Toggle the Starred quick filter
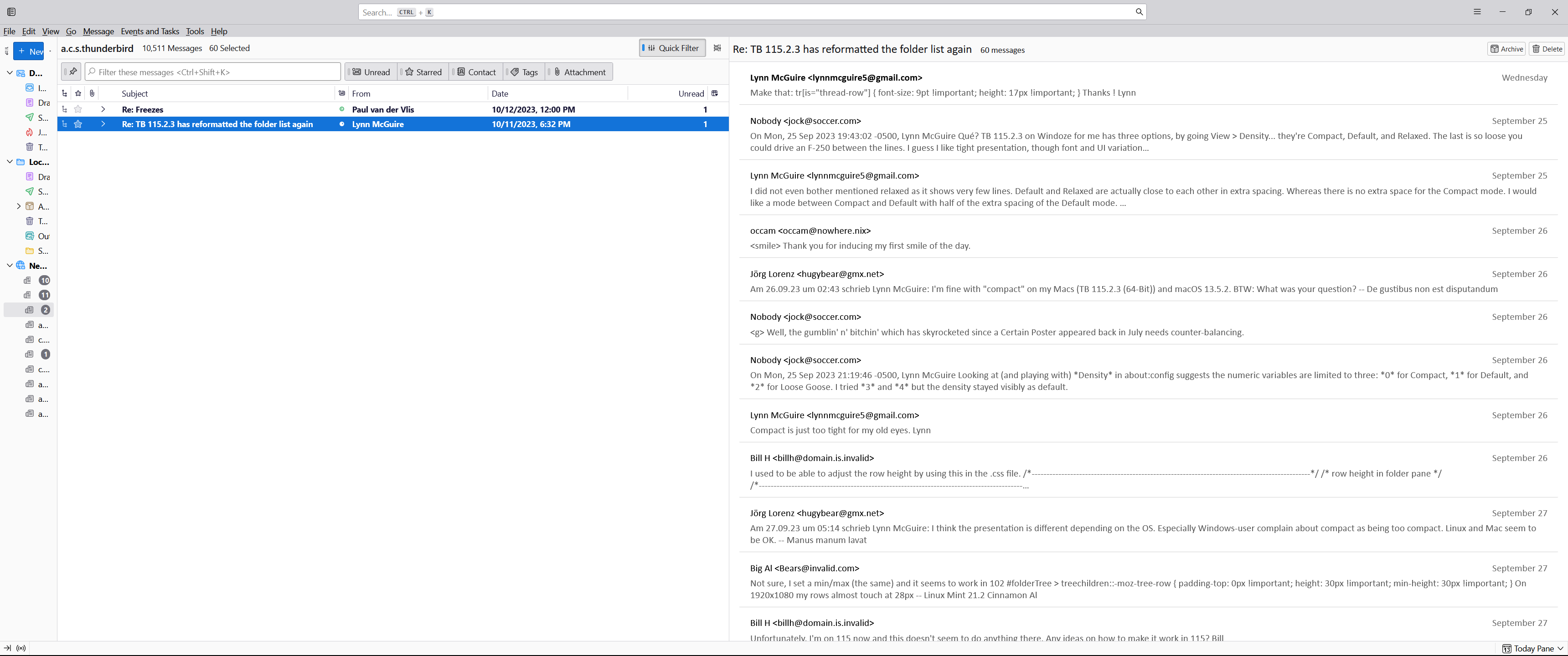 tap(423, 72)
